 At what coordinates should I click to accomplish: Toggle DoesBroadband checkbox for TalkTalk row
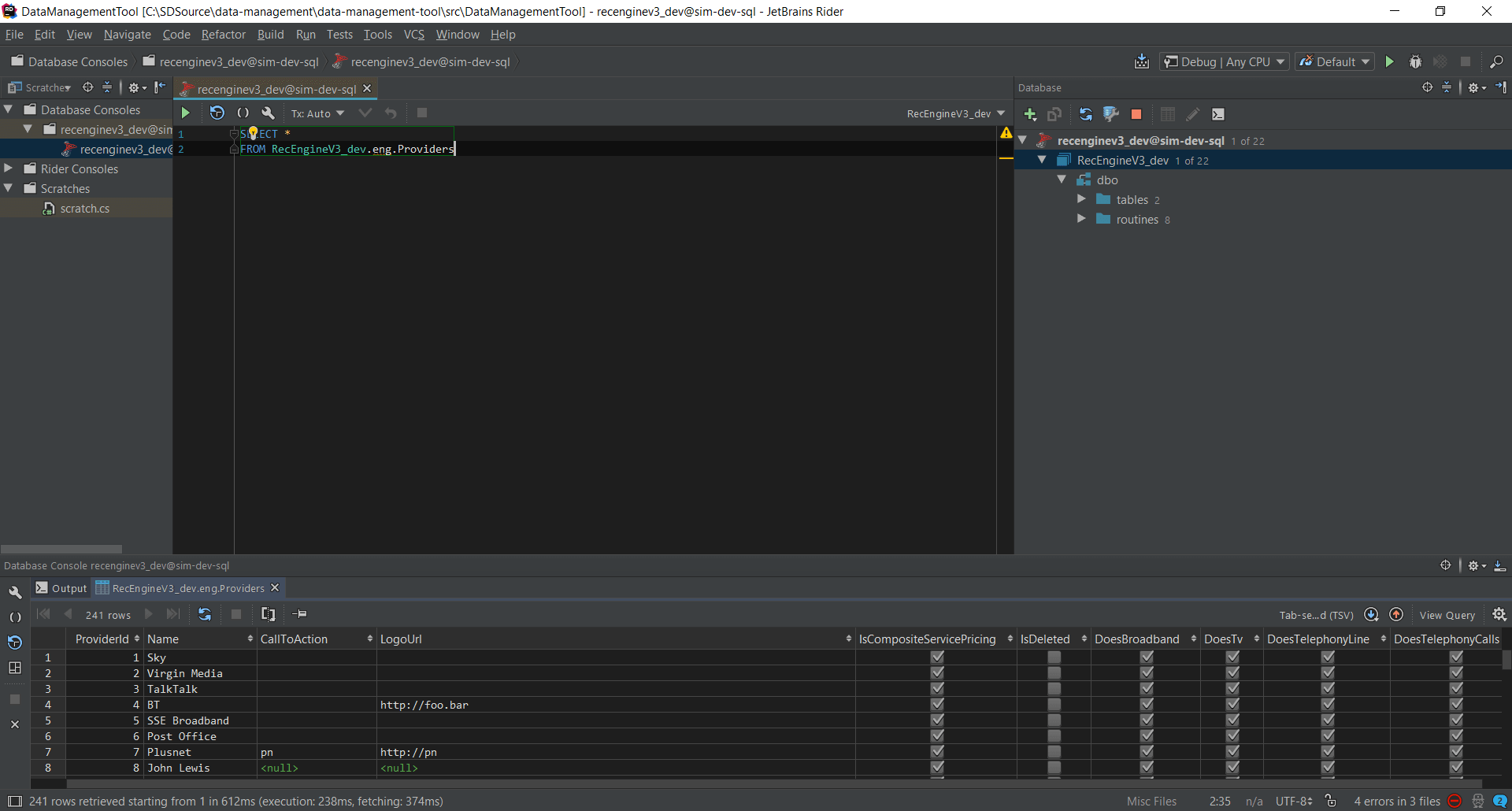click(x=1147, y=688)
